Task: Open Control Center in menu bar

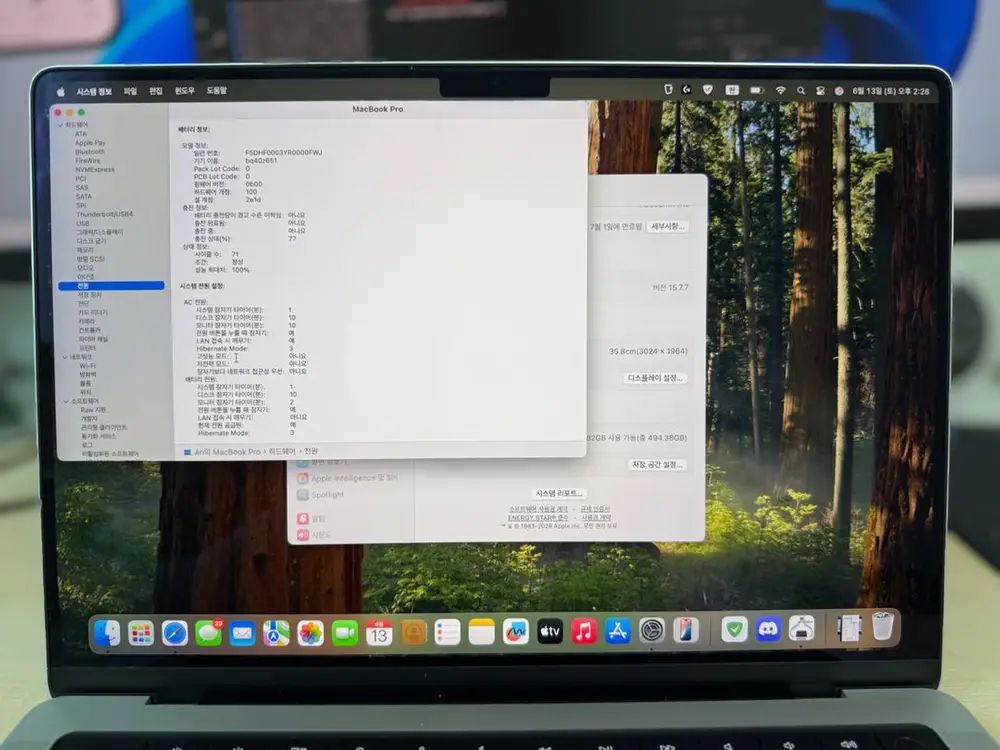Action: click(x=820, y=91)
